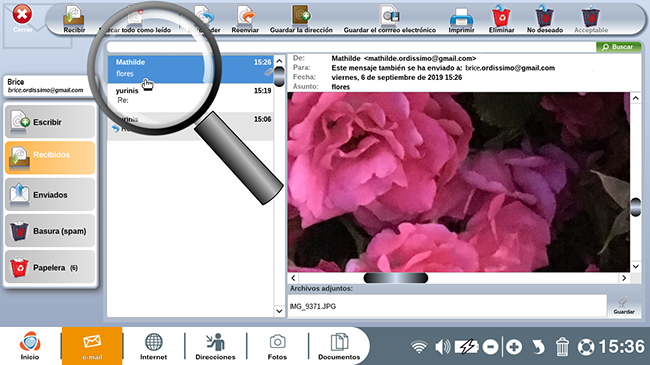This screenshot has height=365, width=650.
Task: Click the message list scrollbar thumb
Action: pos(279,76)
